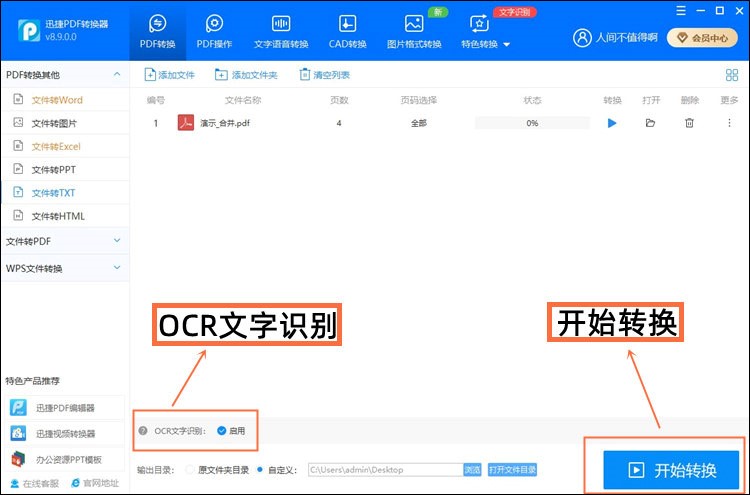Click the 迅捷PDF编辑器 icon
This screenshot has width=750, height=495.
(19, 407)
